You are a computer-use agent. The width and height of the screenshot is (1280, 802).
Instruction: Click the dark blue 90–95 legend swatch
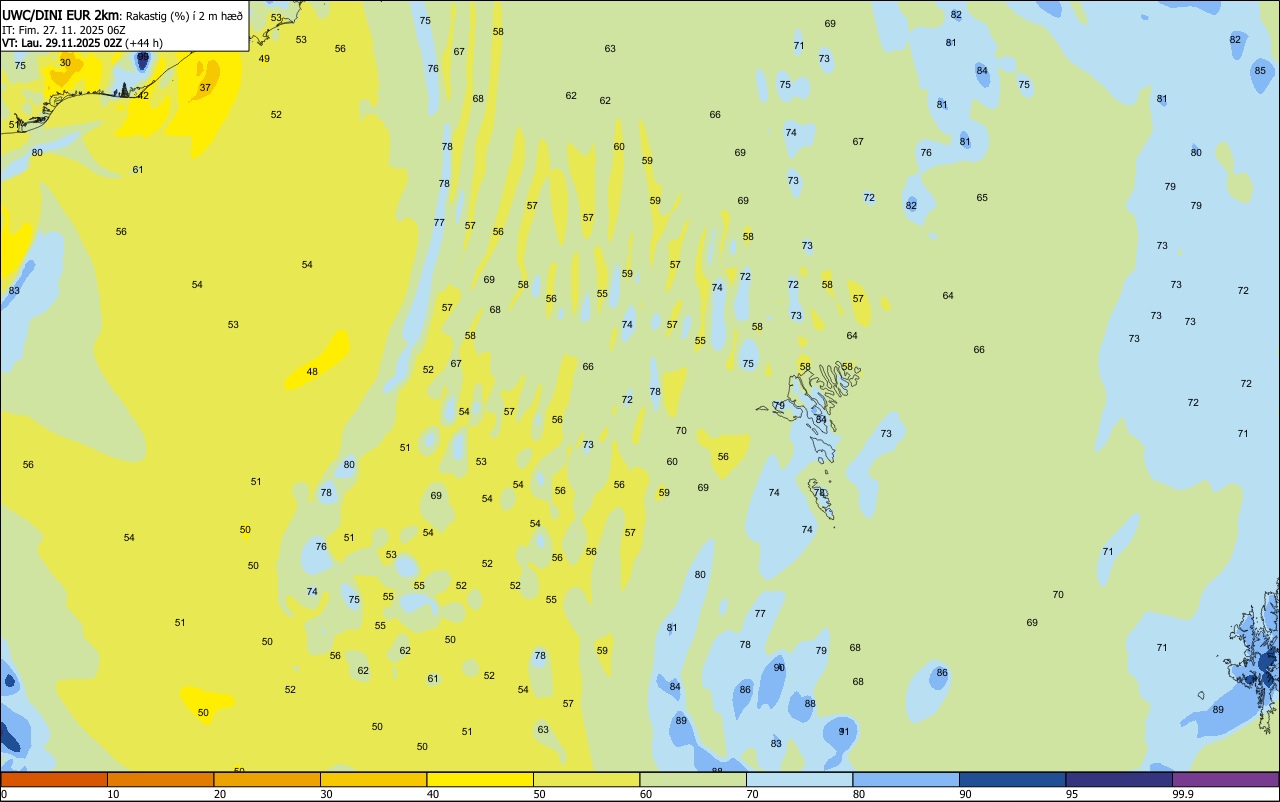pyautogui.click(x=1012, y=779)
